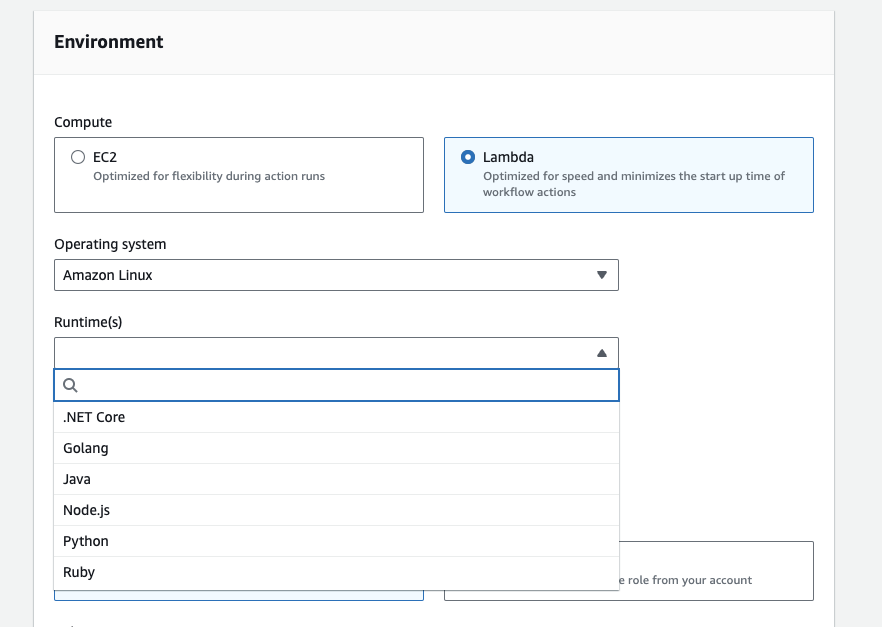Select Node.js runtime option
882x627 pixels.
click(86, 510)
